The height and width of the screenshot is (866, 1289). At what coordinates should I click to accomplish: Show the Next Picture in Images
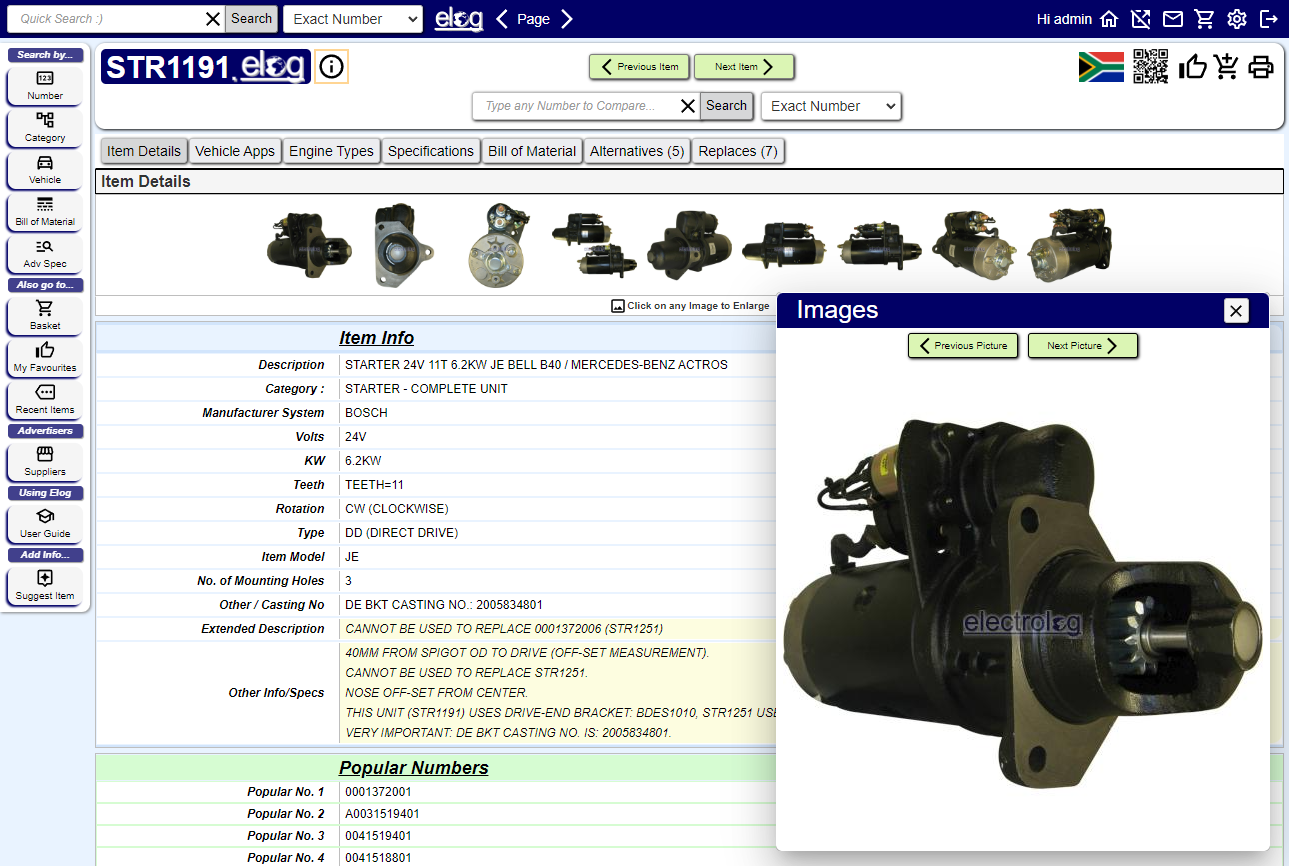1082,346
